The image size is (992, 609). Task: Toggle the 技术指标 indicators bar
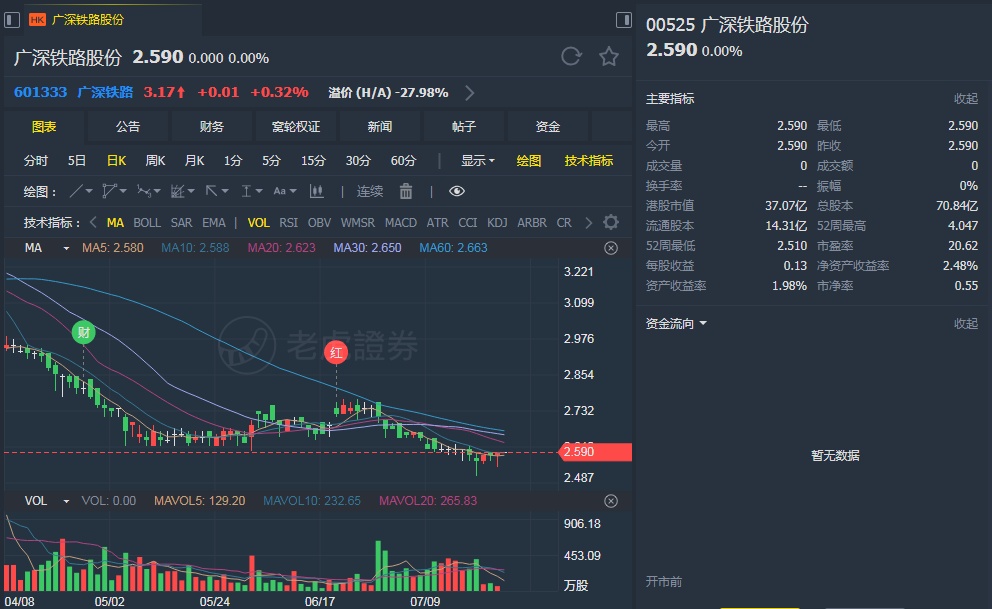[x=588, y=161]
